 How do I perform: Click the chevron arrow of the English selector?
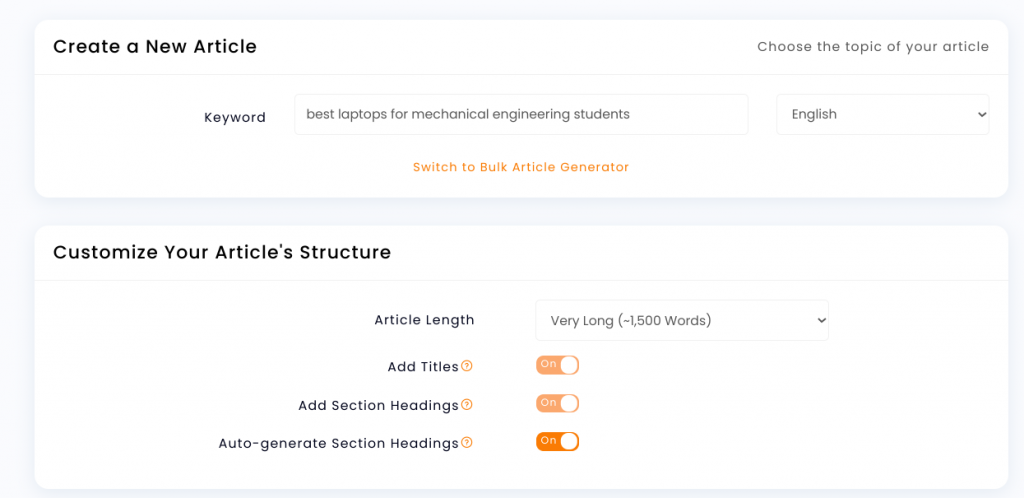point(981,115)
